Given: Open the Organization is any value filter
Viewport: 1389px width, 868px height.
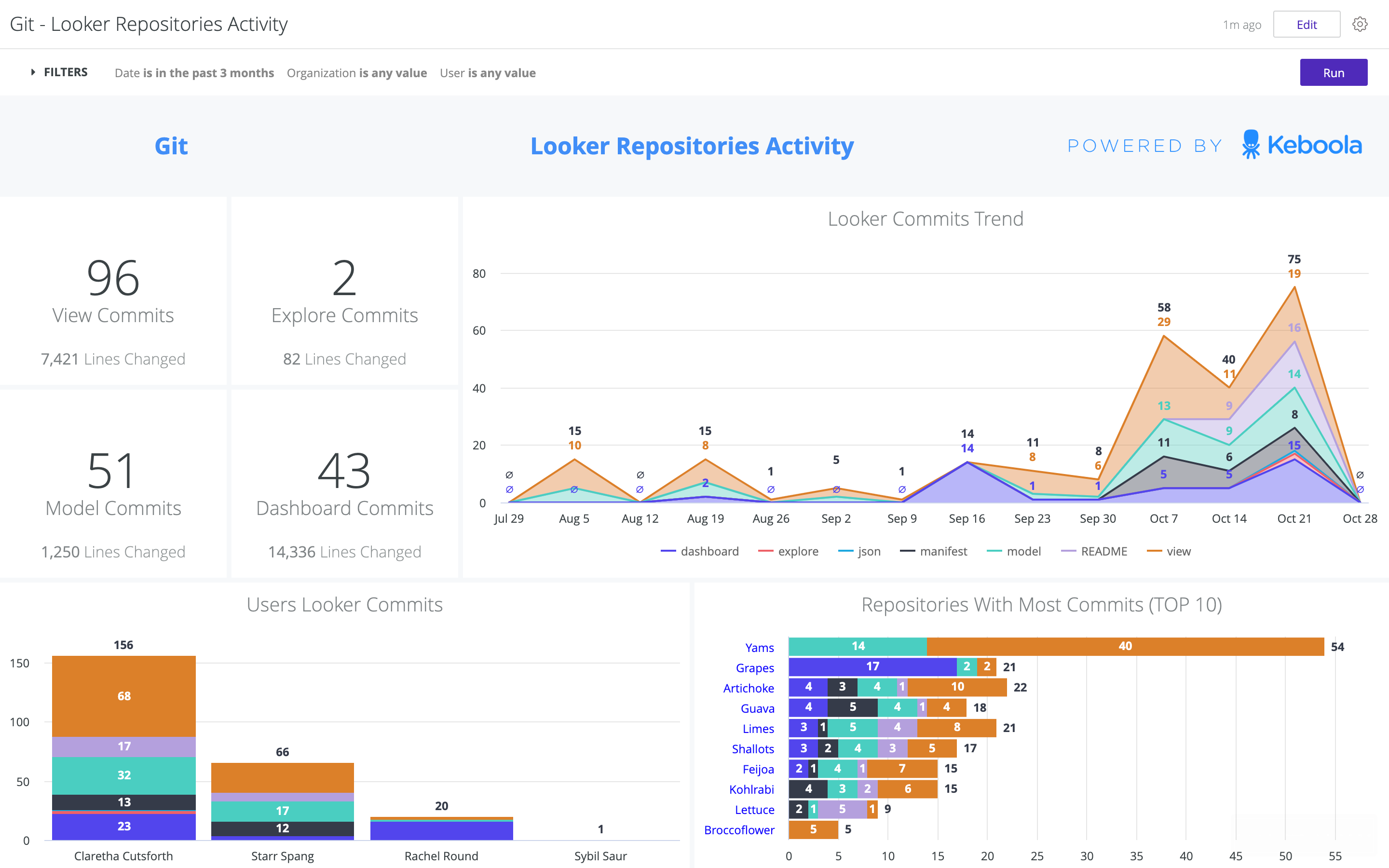Looking at the screenshot, I should click(x=356, y=73).
